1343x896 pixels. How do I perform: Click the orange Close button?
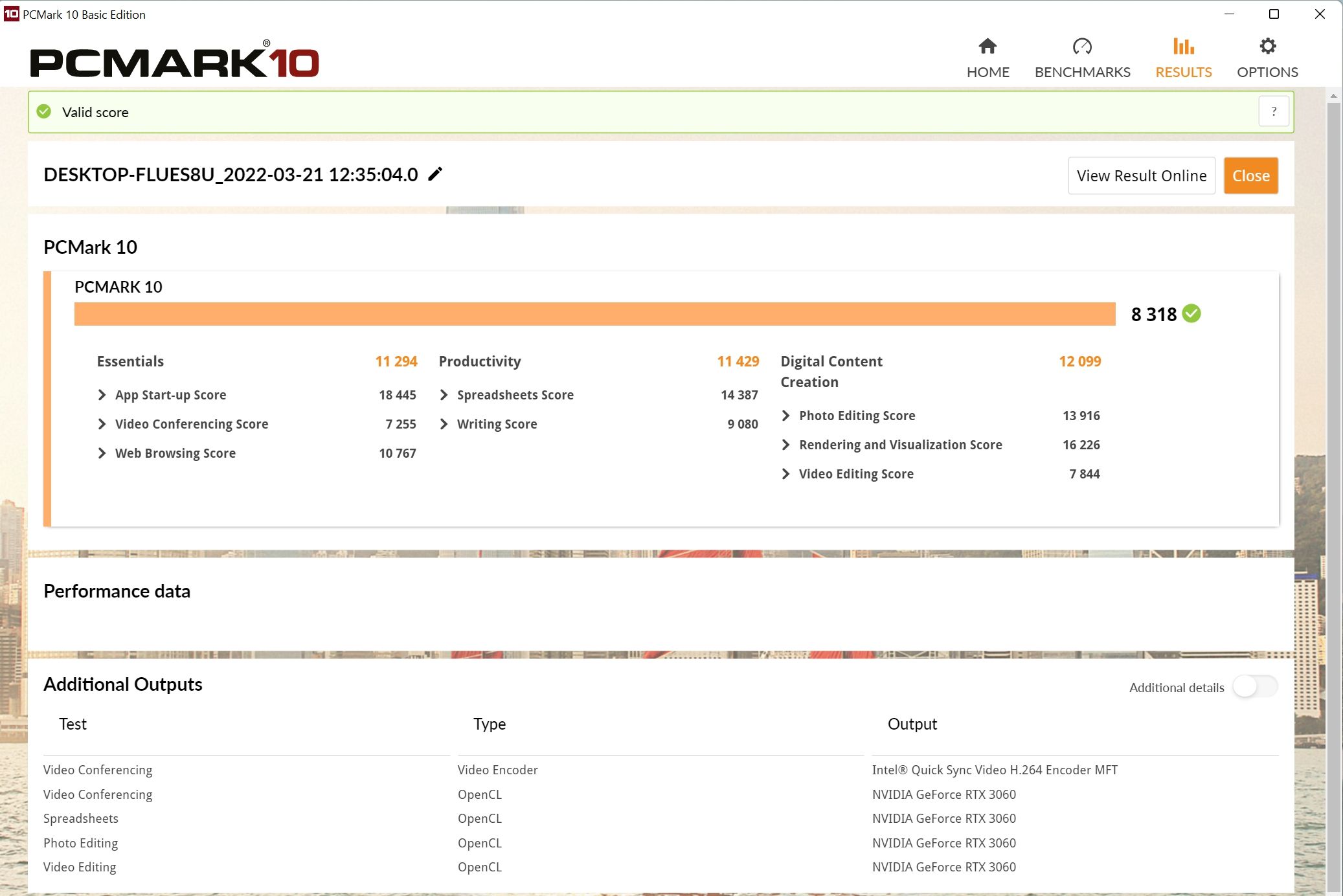pos(1251,175)
